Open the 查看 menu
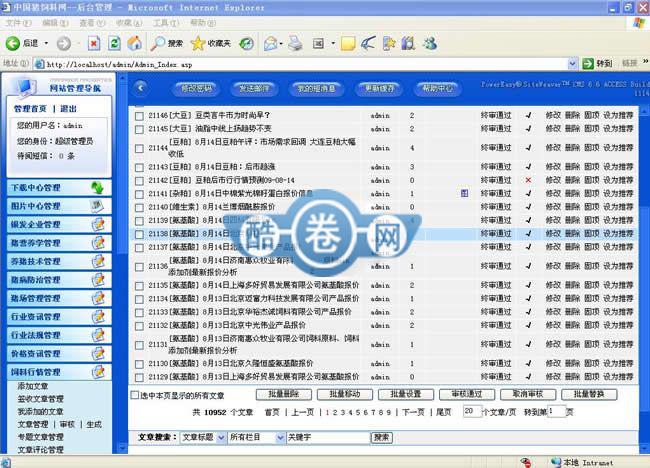 (92, 23)
